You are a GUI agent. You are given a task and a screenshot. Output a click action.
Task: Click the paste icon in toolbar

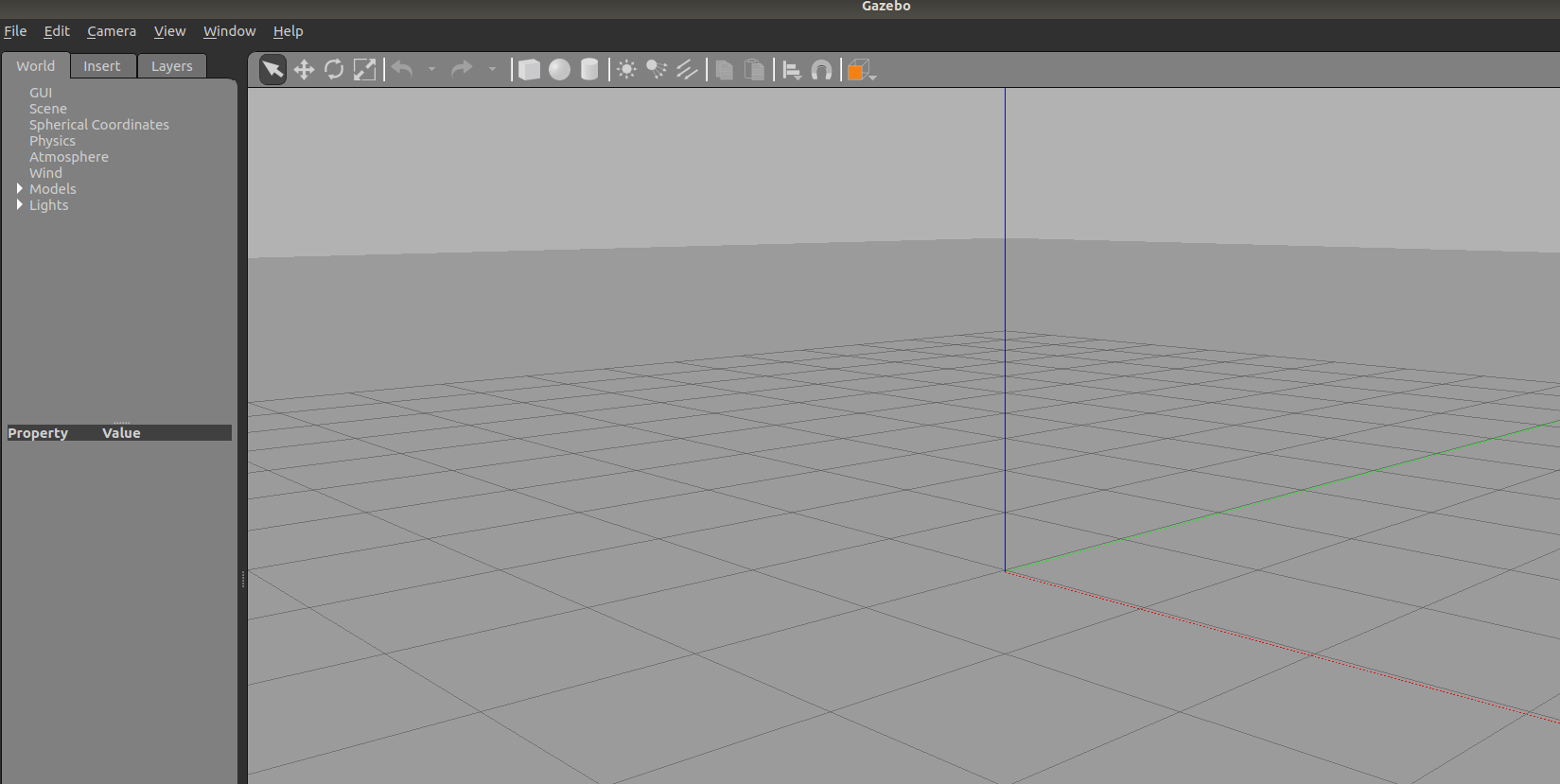click(x=754, y=70)
